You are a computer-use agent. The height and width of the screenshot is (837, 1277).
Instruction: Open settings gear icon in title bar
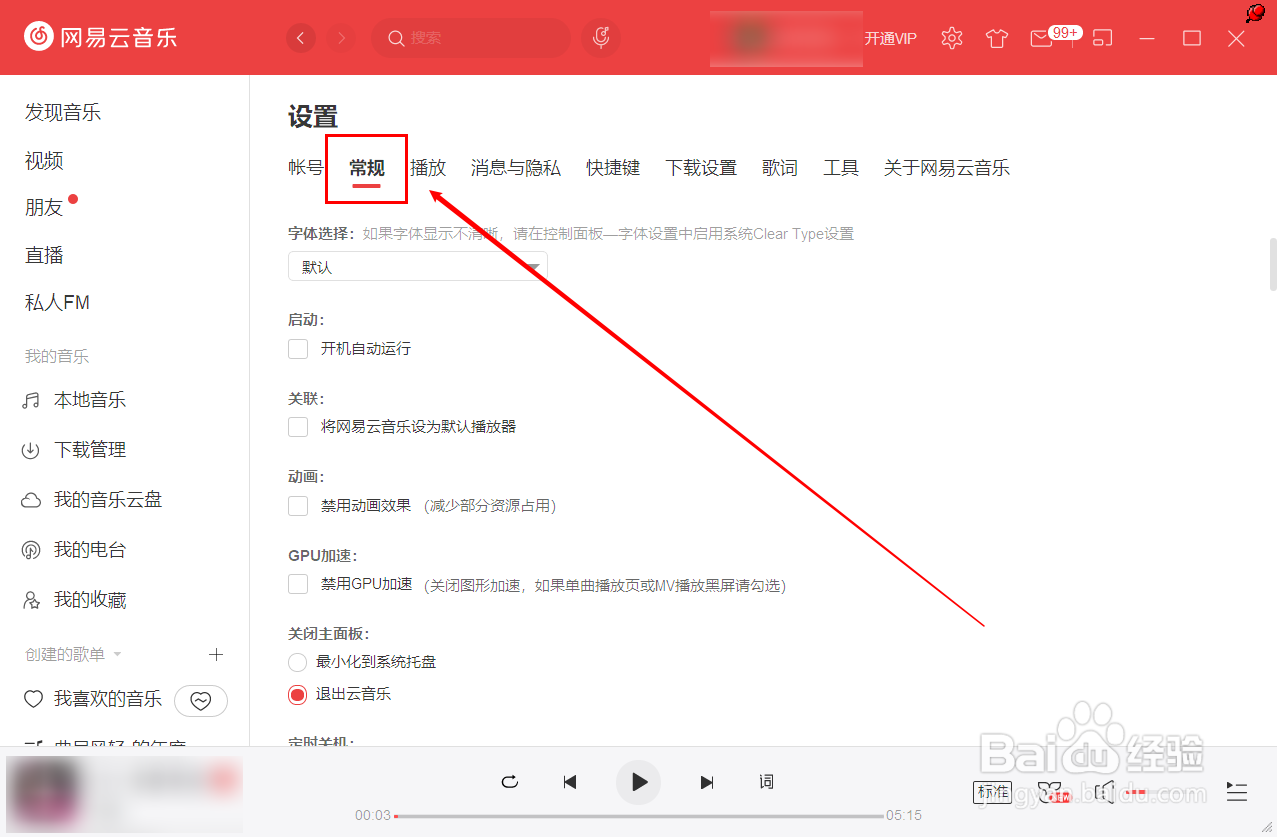[952, 38]
